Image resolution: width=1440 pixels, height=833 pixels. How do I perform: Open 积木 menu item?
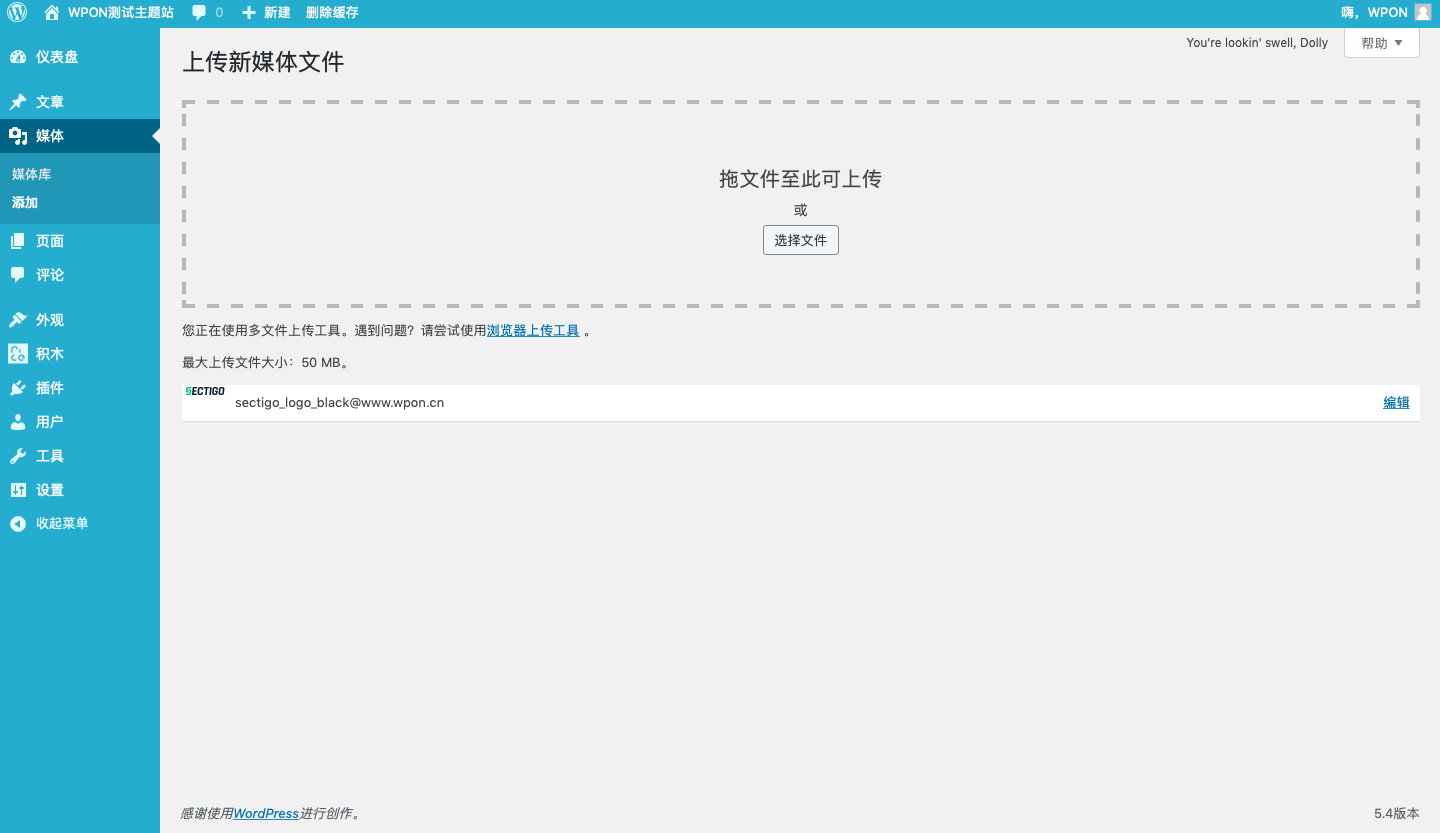tap(80, 354)
